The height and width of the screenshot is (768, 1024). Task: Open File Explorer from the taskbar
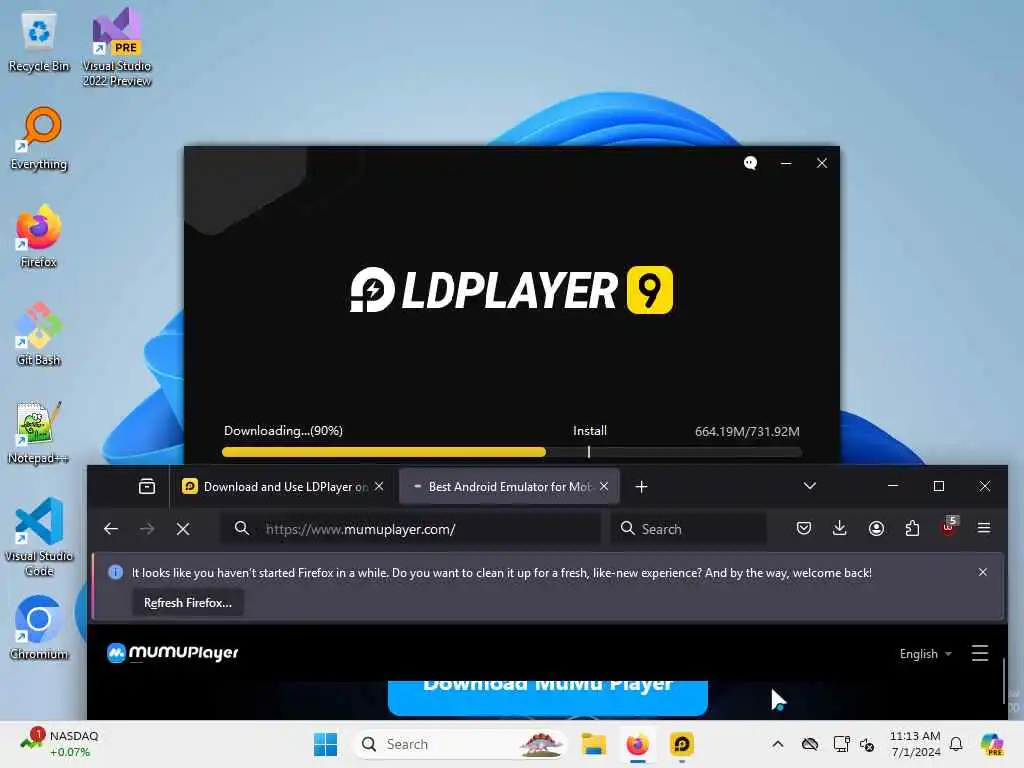click(x=594, y=744)
